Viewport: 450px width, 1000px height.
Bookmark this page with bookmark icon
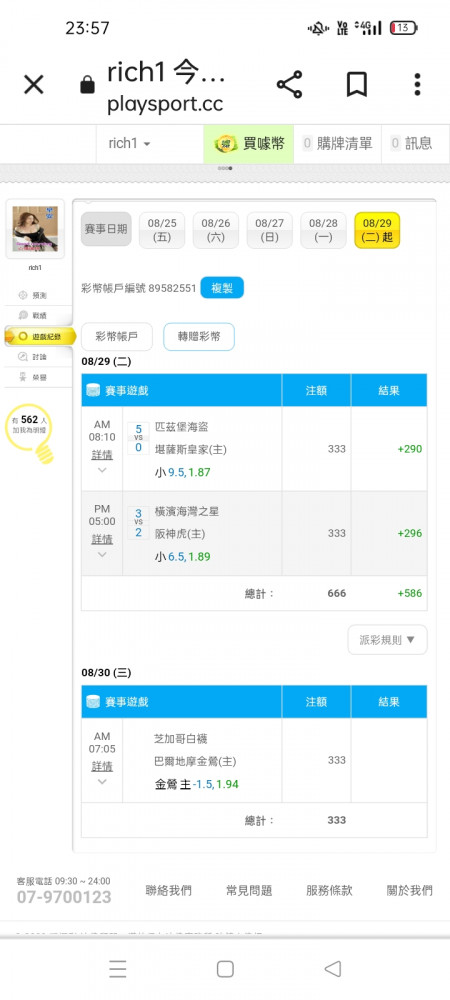356,84
